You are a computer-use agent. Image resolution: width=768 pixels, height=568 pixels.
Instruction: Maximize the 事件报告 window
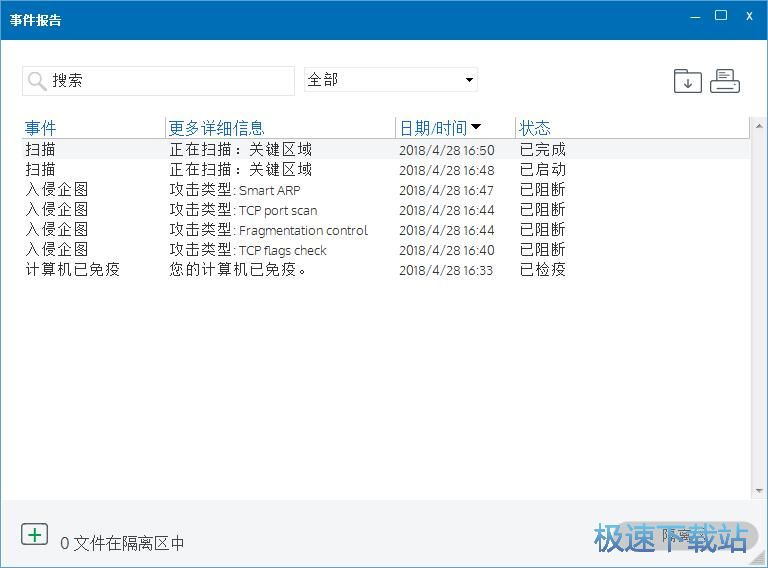[x=721, y=15]
